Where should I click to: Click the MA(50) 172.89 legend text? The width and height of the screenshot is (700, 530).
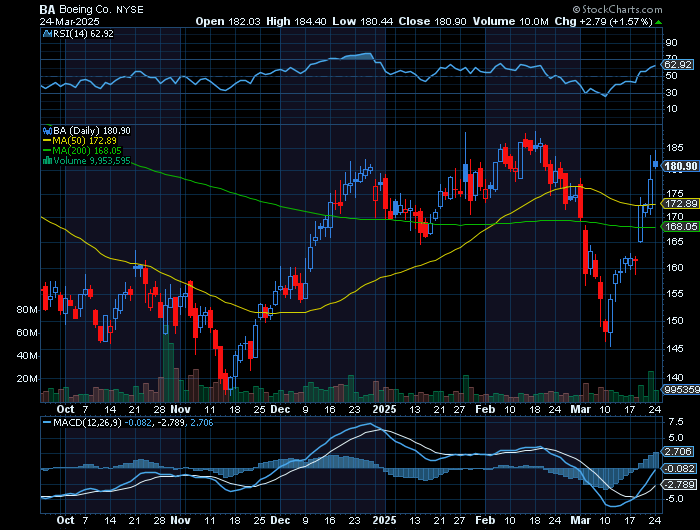pyautogui.click(x=84, y=141)
